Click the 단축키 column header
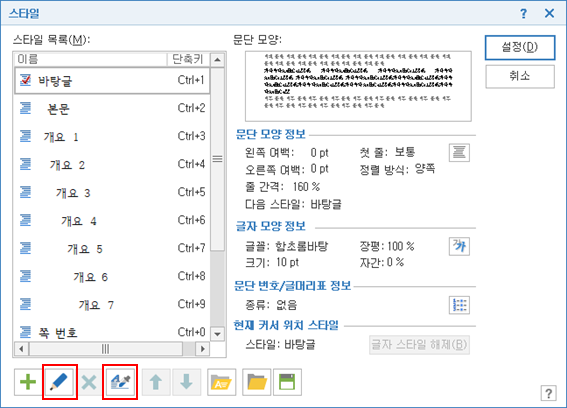 coord(188,59)
